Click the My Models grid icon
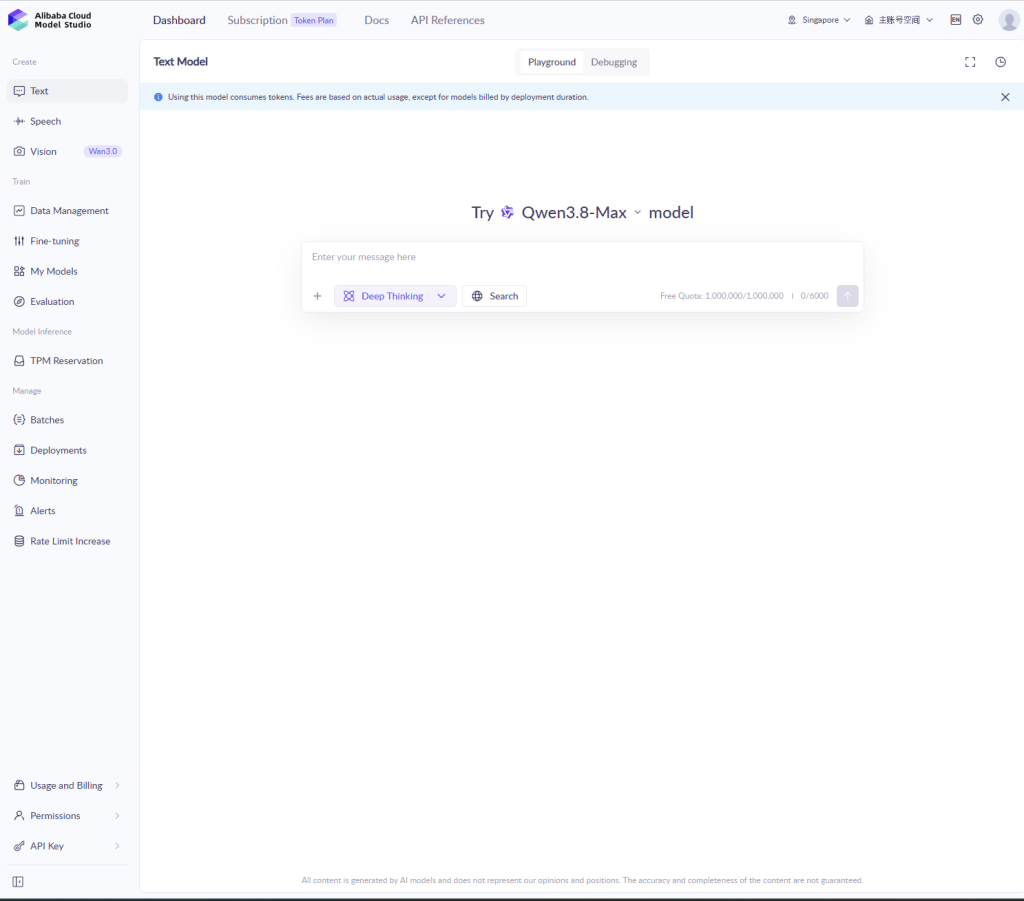This screenshot has height=901, width=1024. pyautogui.click(x=20, y=271)
